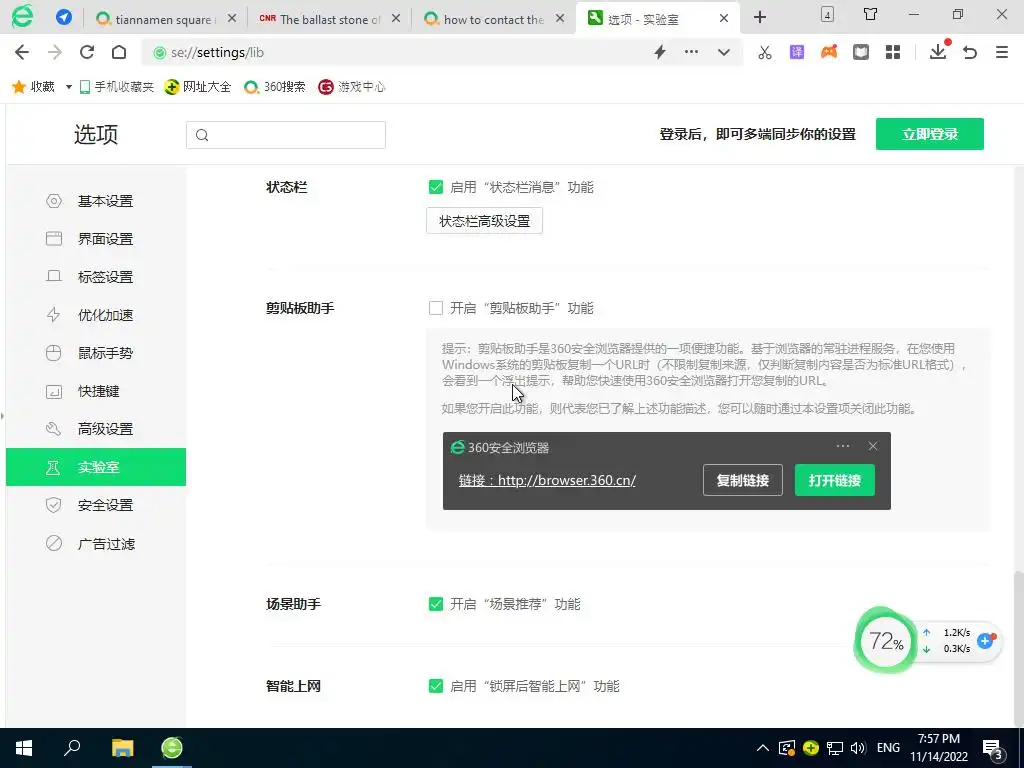This screenshot has width=1024, height=768.
Task: Show hidden system tray icons chevron
Action: pos(763,748)
